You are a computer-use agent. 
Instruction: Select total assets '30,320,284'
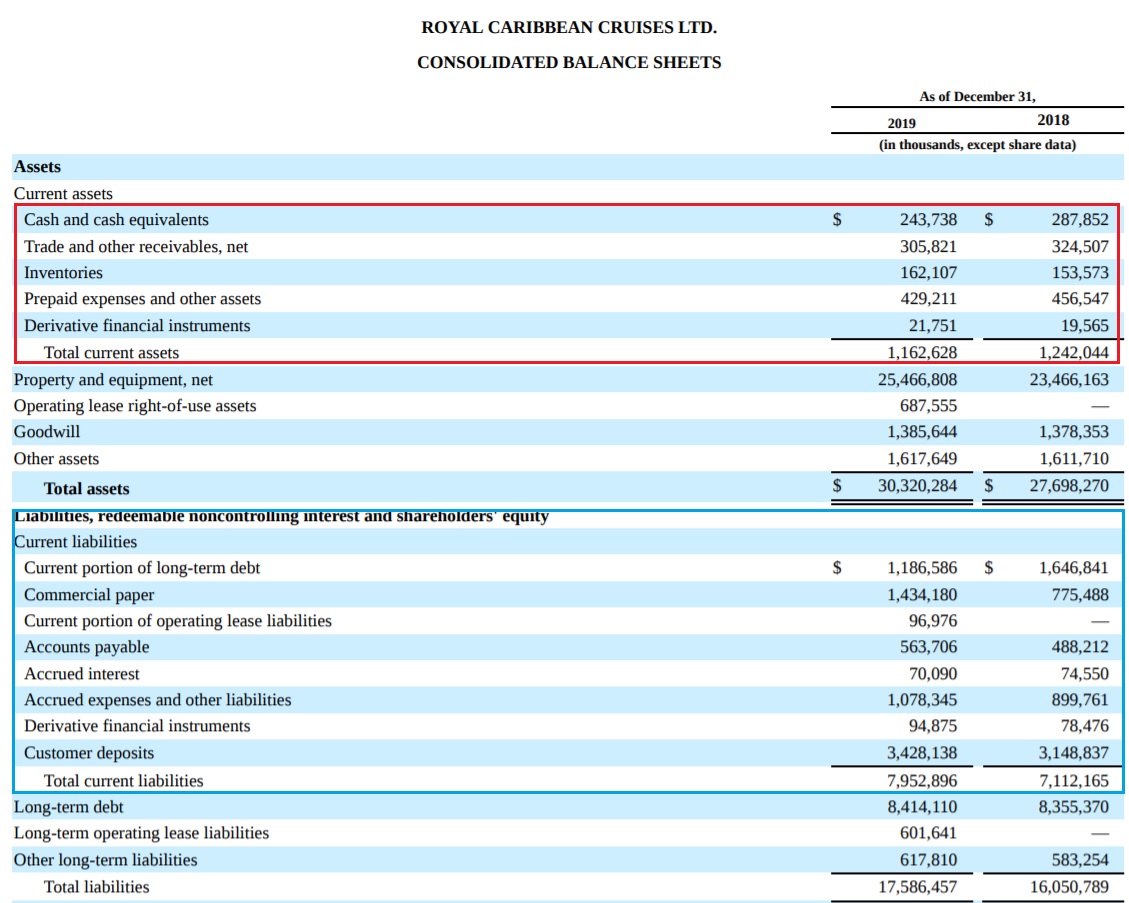tap(917, 486)
